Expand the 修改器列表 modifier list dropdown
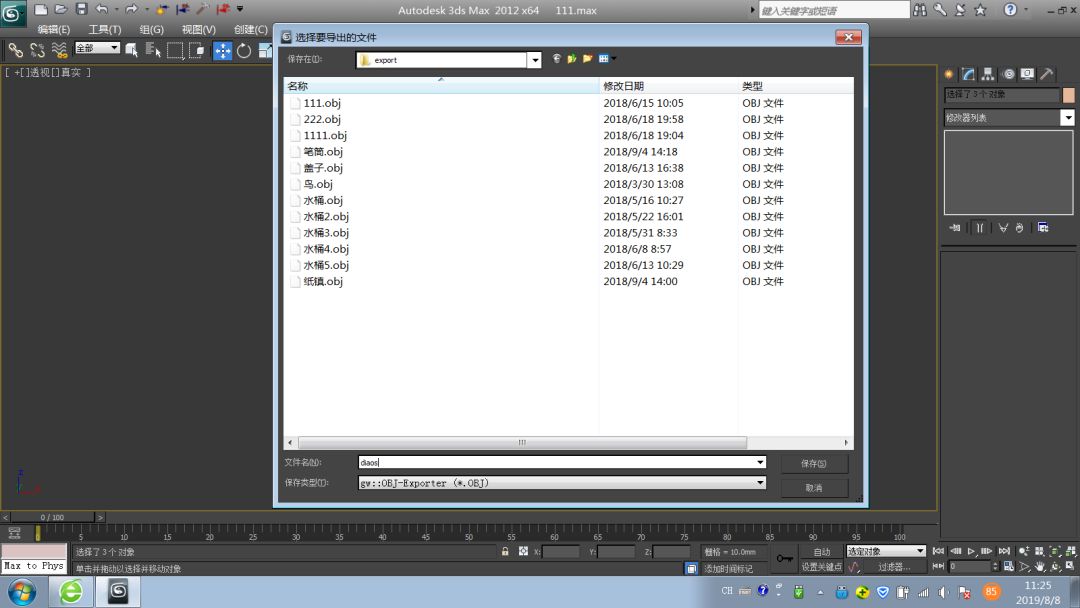The width and height of the screenshot is (1080, 608). tap(1068, 118)
